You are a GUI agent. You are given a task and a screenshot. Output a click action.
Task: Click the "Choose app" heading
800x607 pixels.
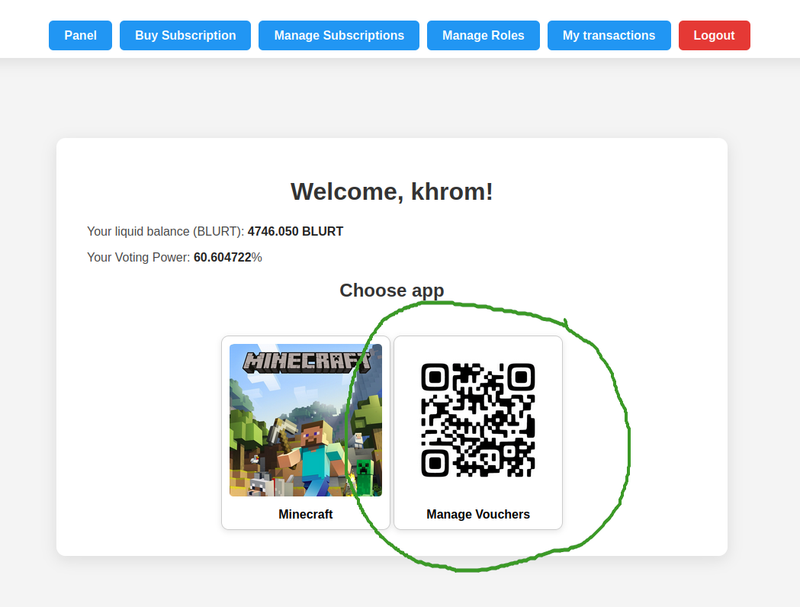[x=392, y=290]
